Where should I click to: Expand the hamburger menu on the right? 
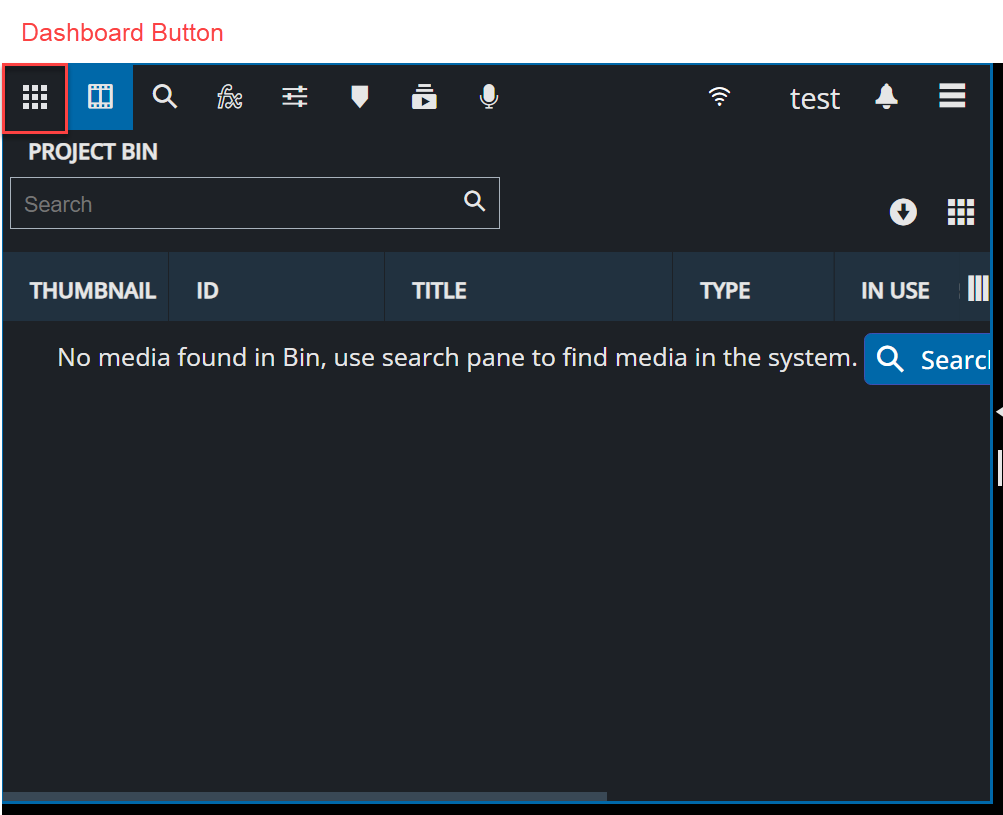[951, 96]
